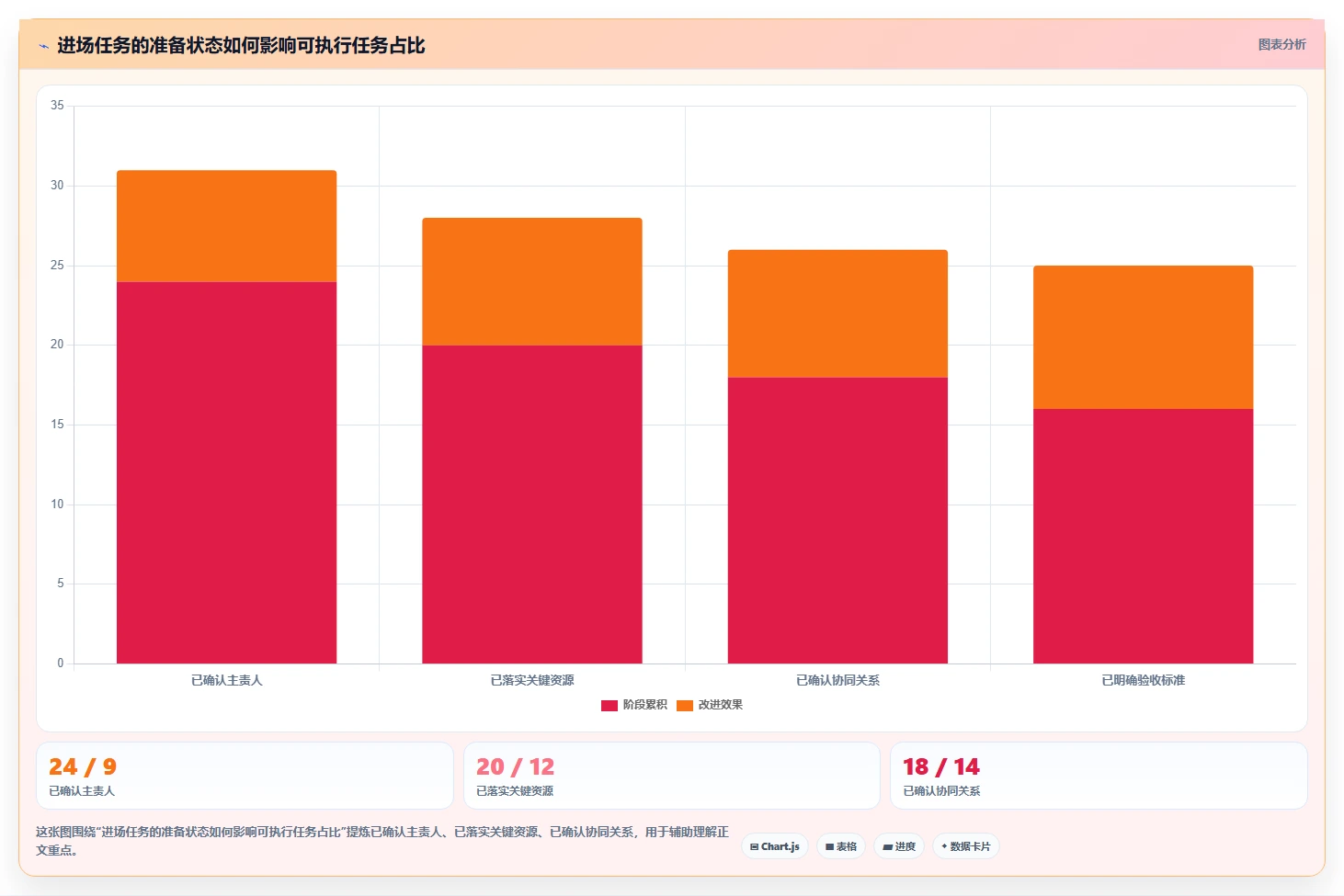
Task: Click the orange bar segment for 已确认协同关系
Action: pyautogui.click(x=837, y=313)
